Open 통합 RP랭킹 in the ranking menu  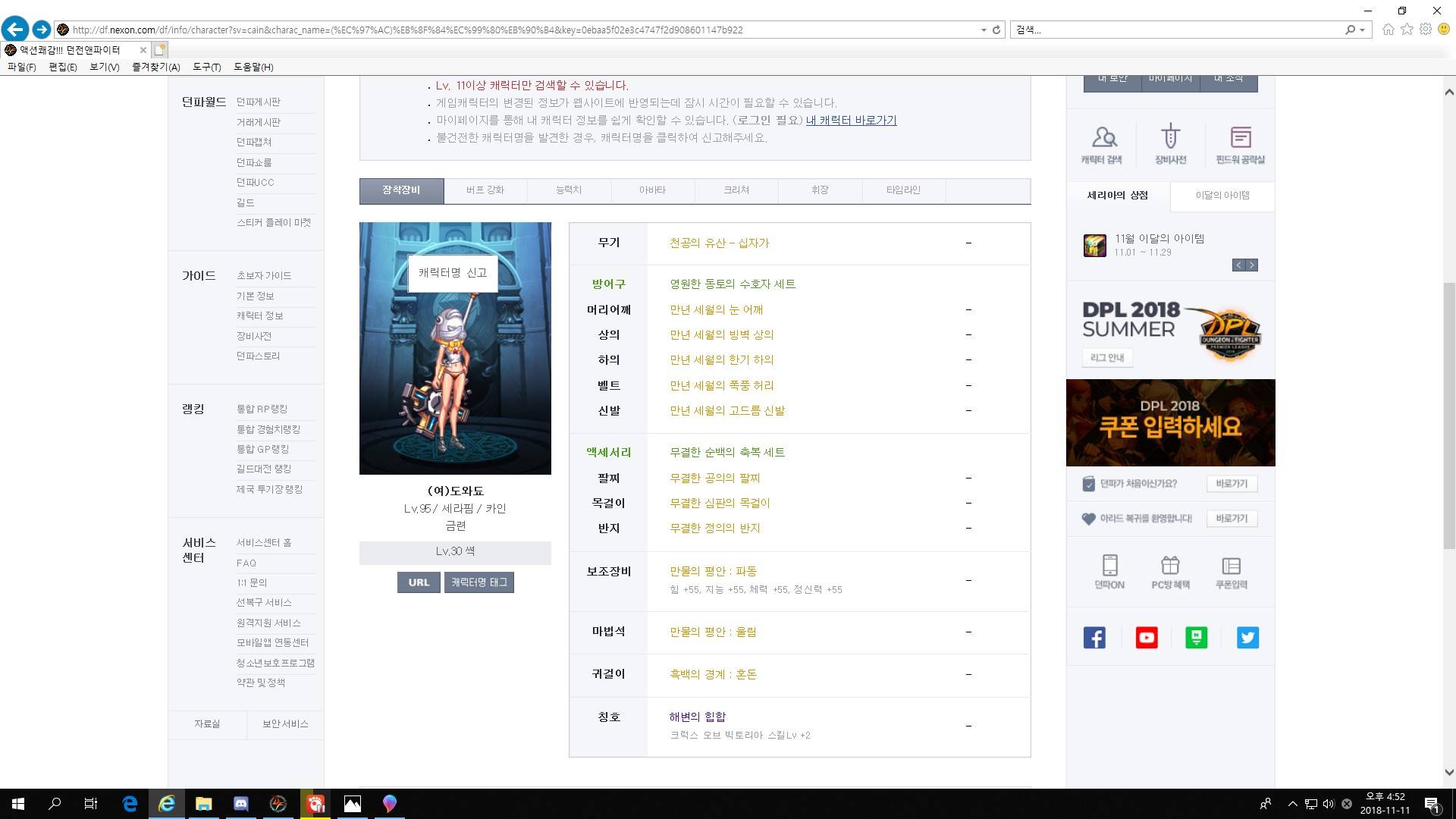tap(262, 409)
